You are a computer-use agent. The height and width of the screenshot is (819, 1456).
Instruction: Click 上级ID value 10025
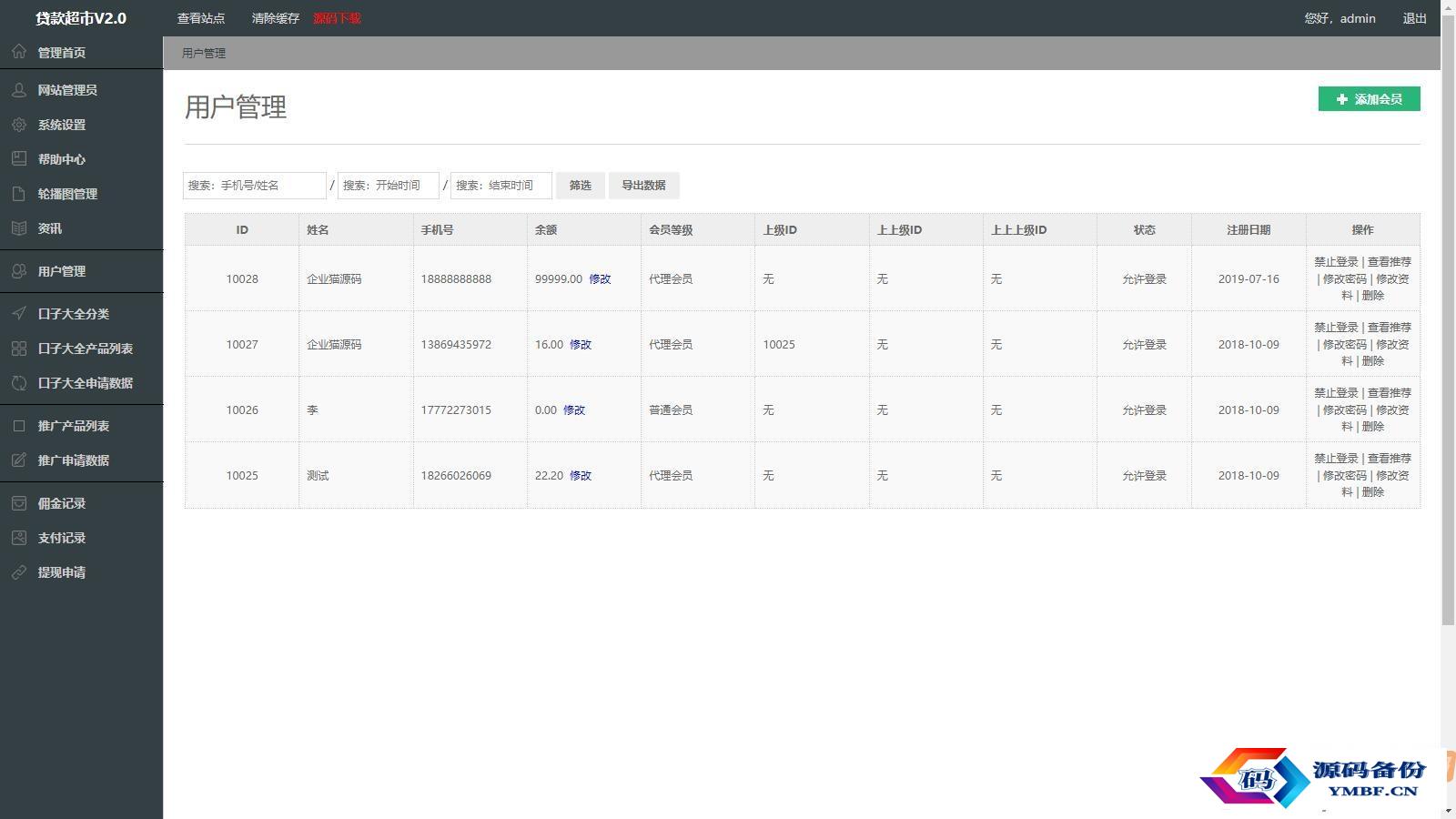[779, 345]
